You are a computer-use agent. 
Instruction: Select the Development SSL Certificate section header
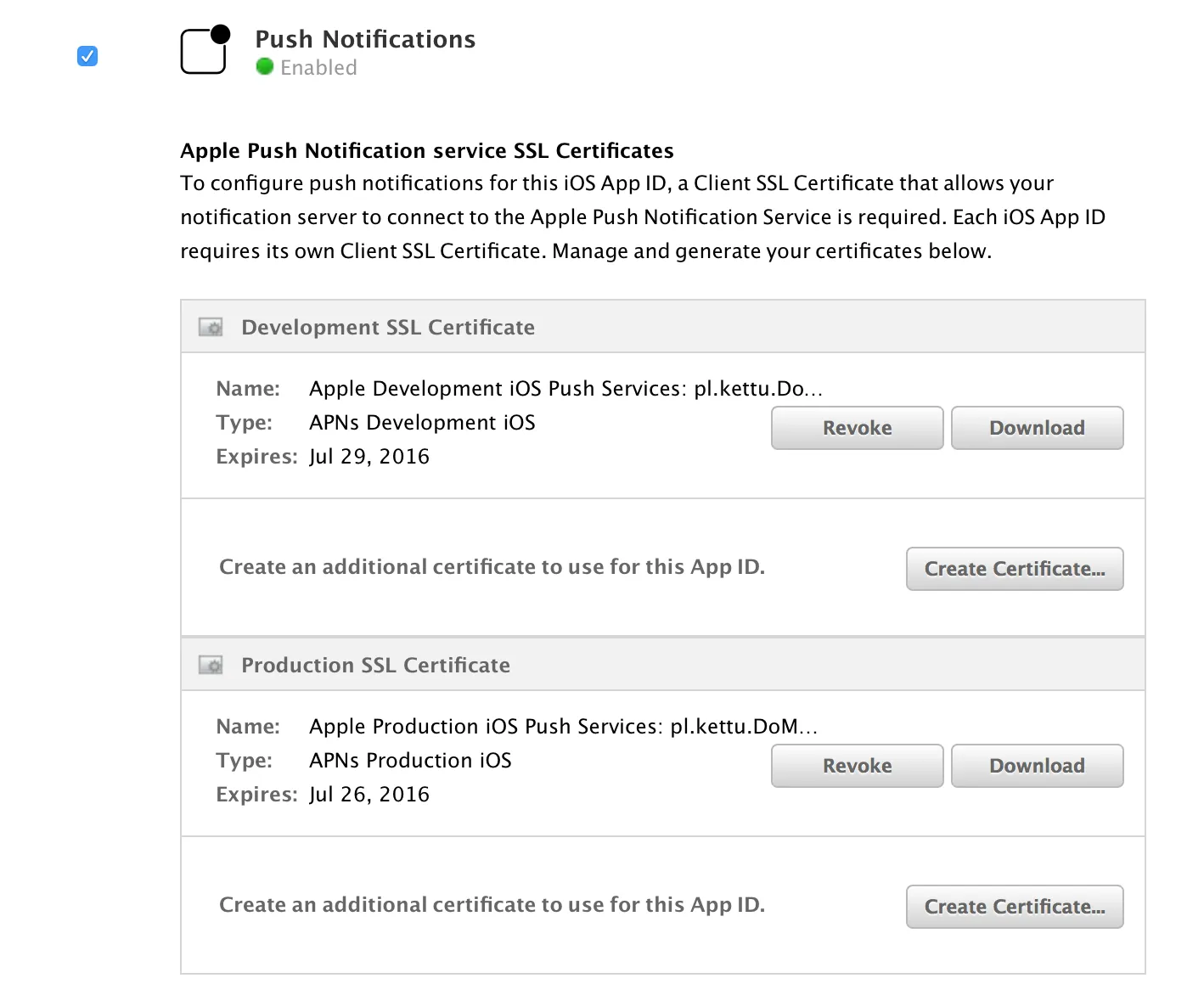[388, 327]
